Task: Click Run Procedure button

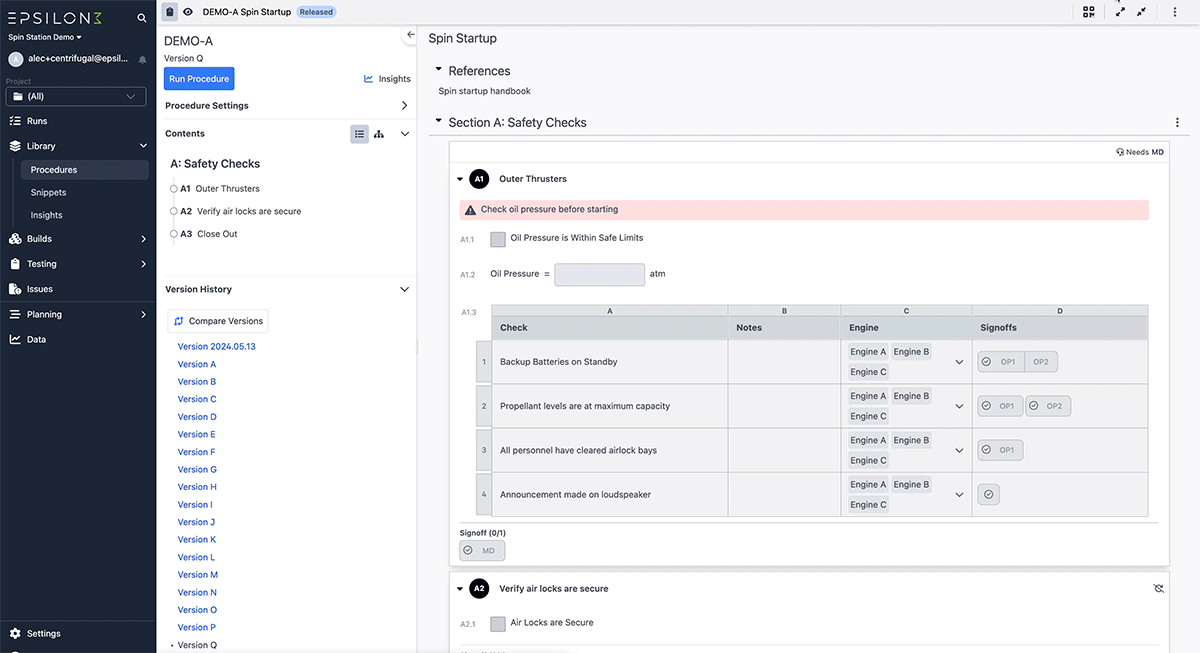Action: 199,79
